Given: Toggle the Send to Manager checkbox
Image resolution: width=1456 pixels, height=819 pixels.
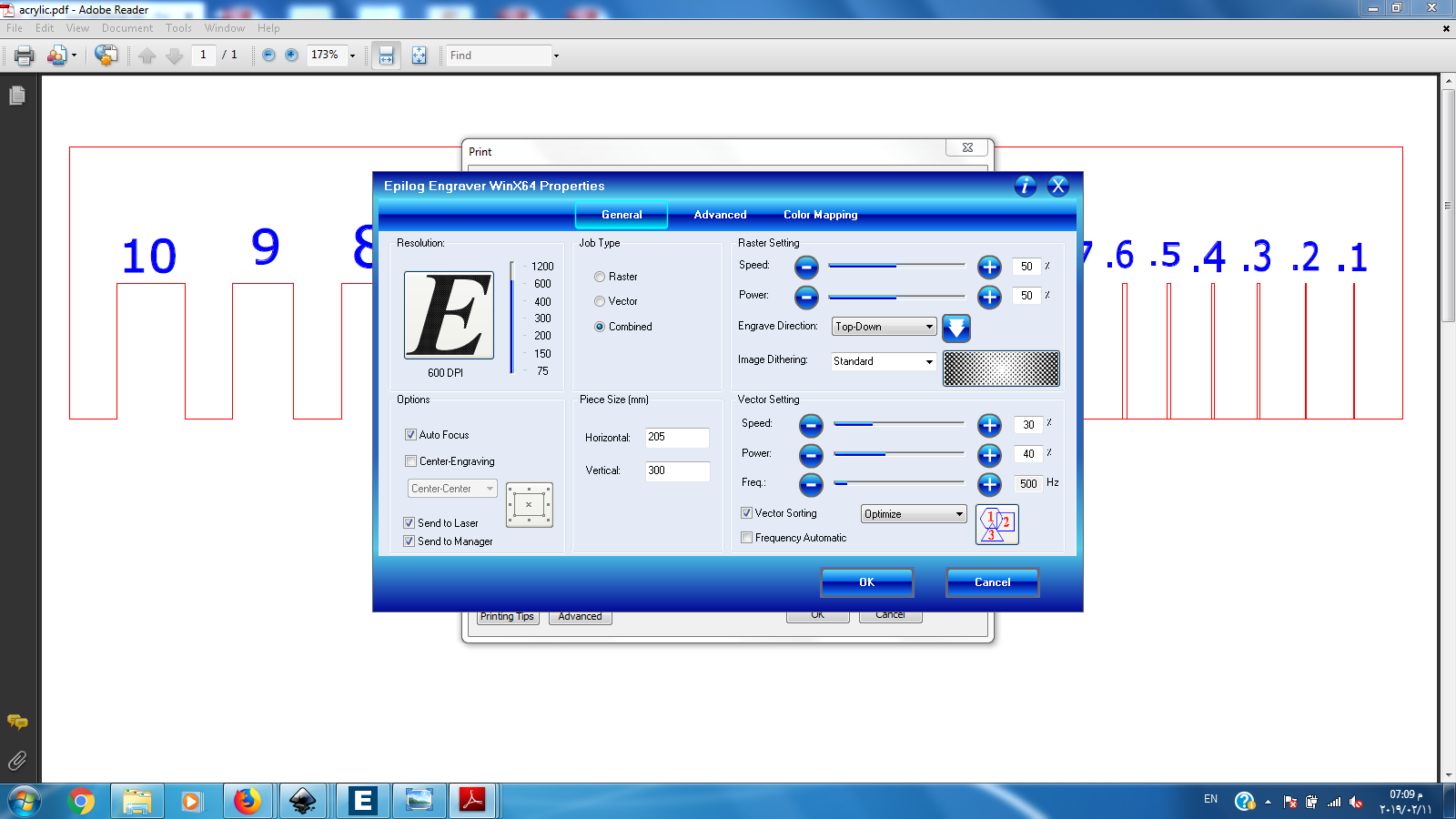Looking at the screenshot, I should (409, 541).
